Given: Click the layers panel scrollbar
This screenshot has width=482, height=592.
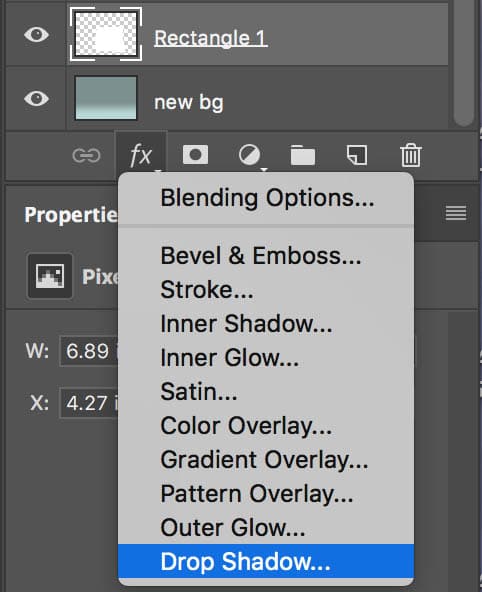Looking at the screenshot, I should click(464, 63).
